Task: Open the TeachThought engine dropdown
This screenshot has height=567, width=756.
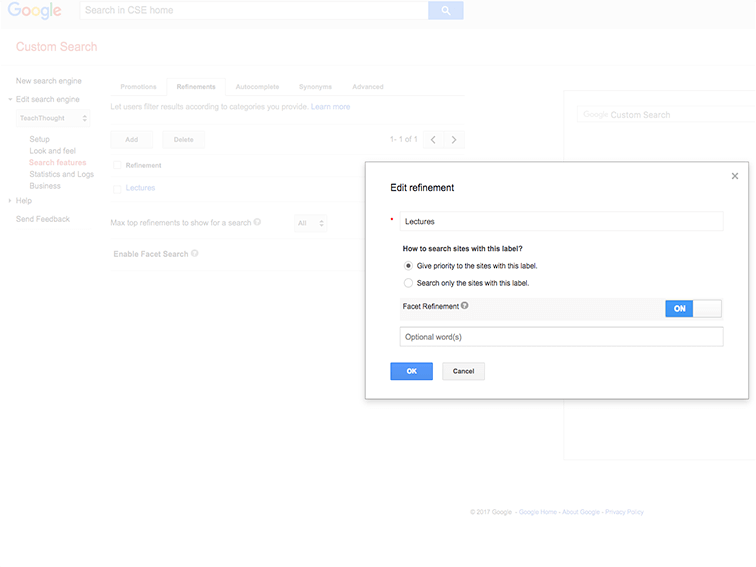Action: click(x=54, y=118)
